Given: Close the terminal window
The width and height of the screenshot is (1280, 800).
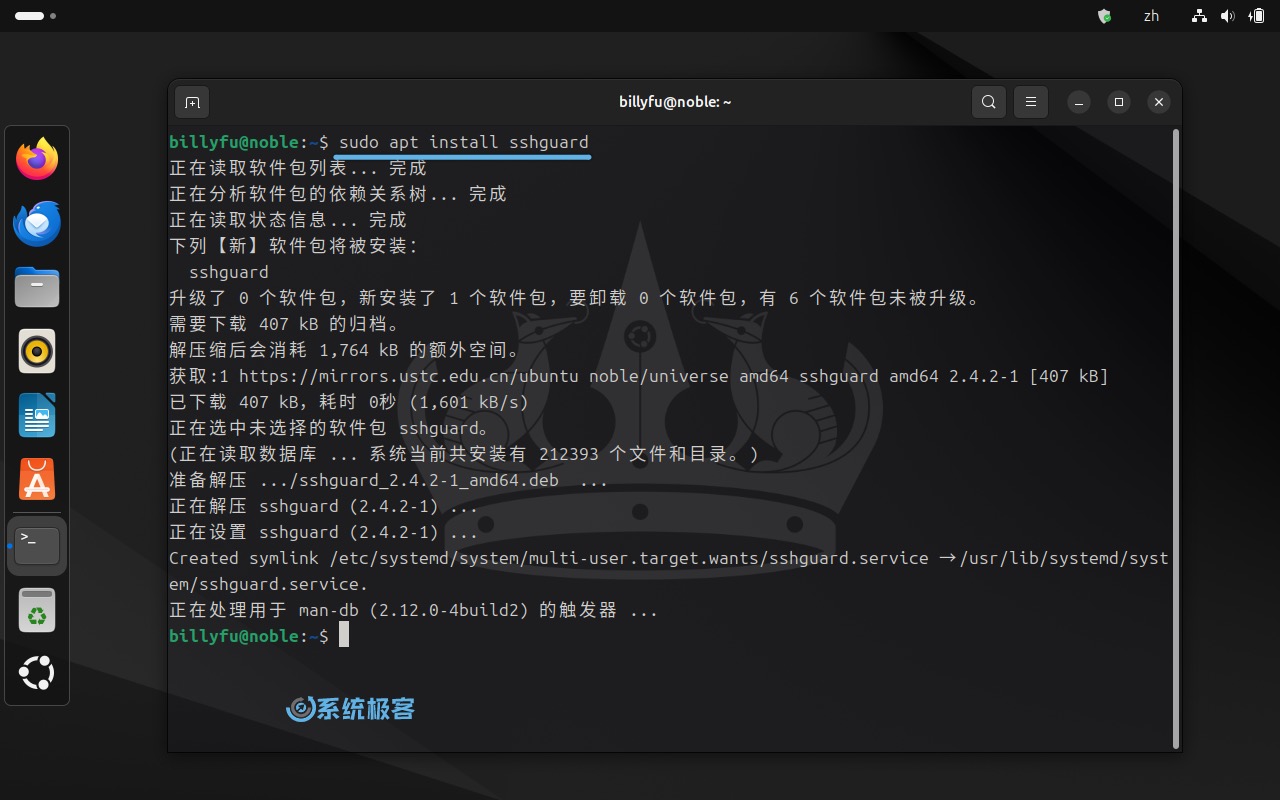Looking at the screenshot, I should (1159, 102).
